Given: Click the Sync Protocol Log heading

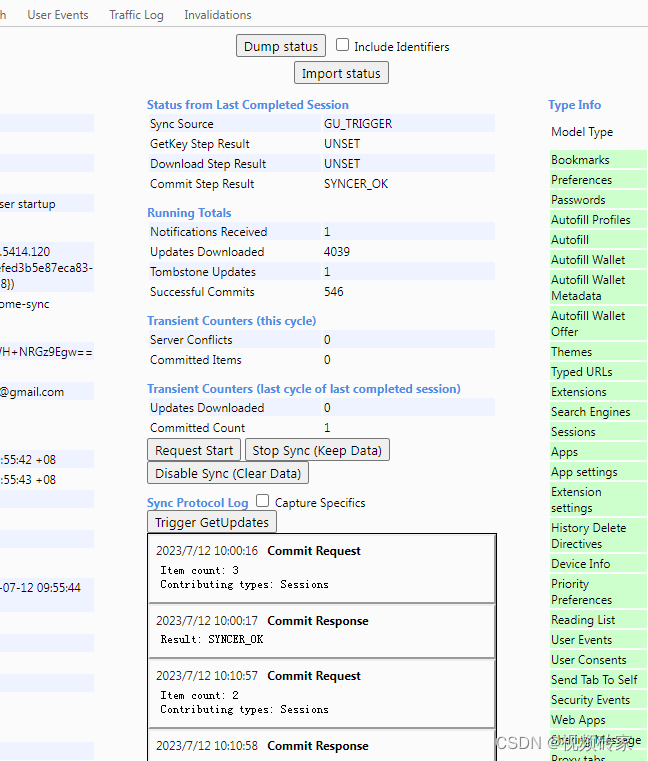Looking at the screenshot, I should 198,503.
